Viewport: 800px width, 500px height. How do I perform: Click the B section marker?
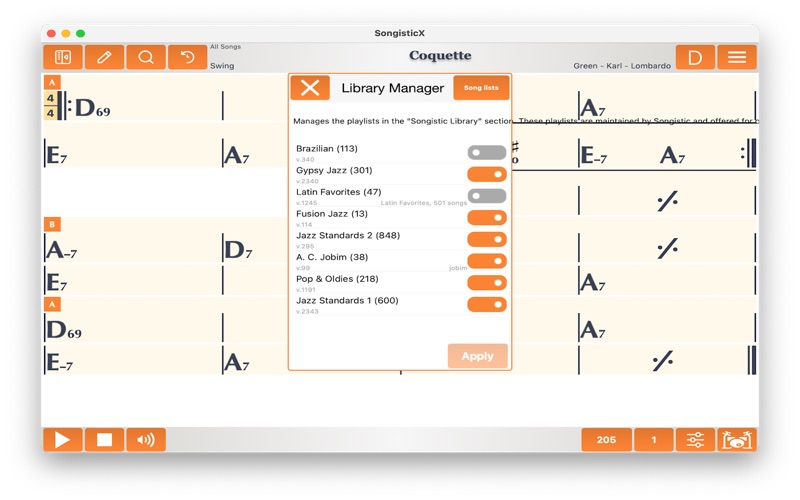coord(52,224)
